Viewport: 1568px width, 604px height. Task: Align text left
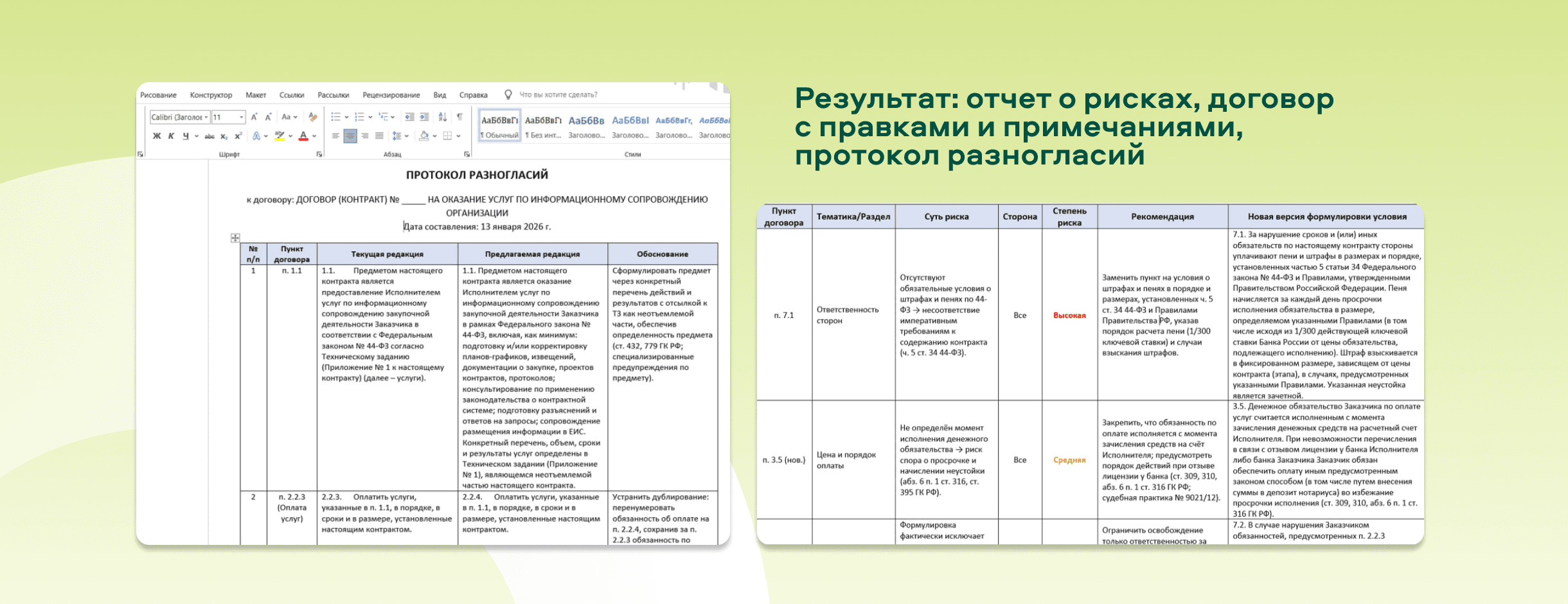pos(335,136)
